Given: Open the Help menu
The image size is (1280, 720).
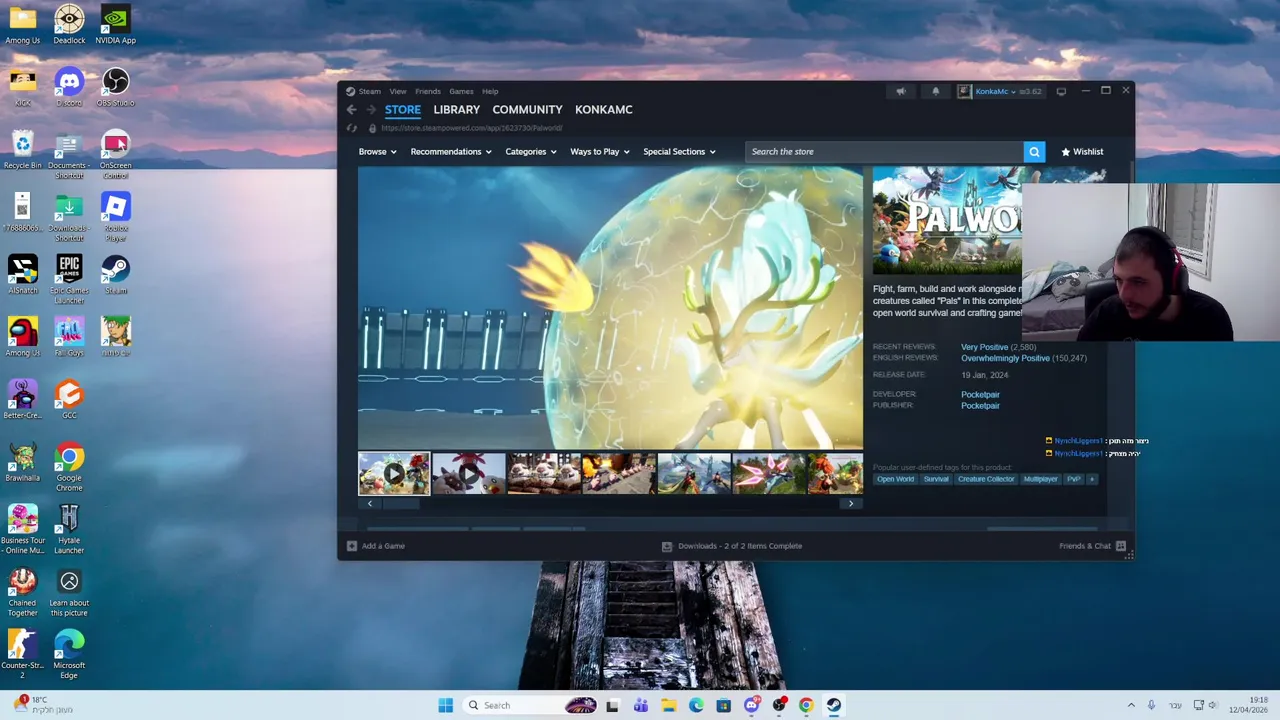Looking at the screenshot, I should tap(490, 91).
